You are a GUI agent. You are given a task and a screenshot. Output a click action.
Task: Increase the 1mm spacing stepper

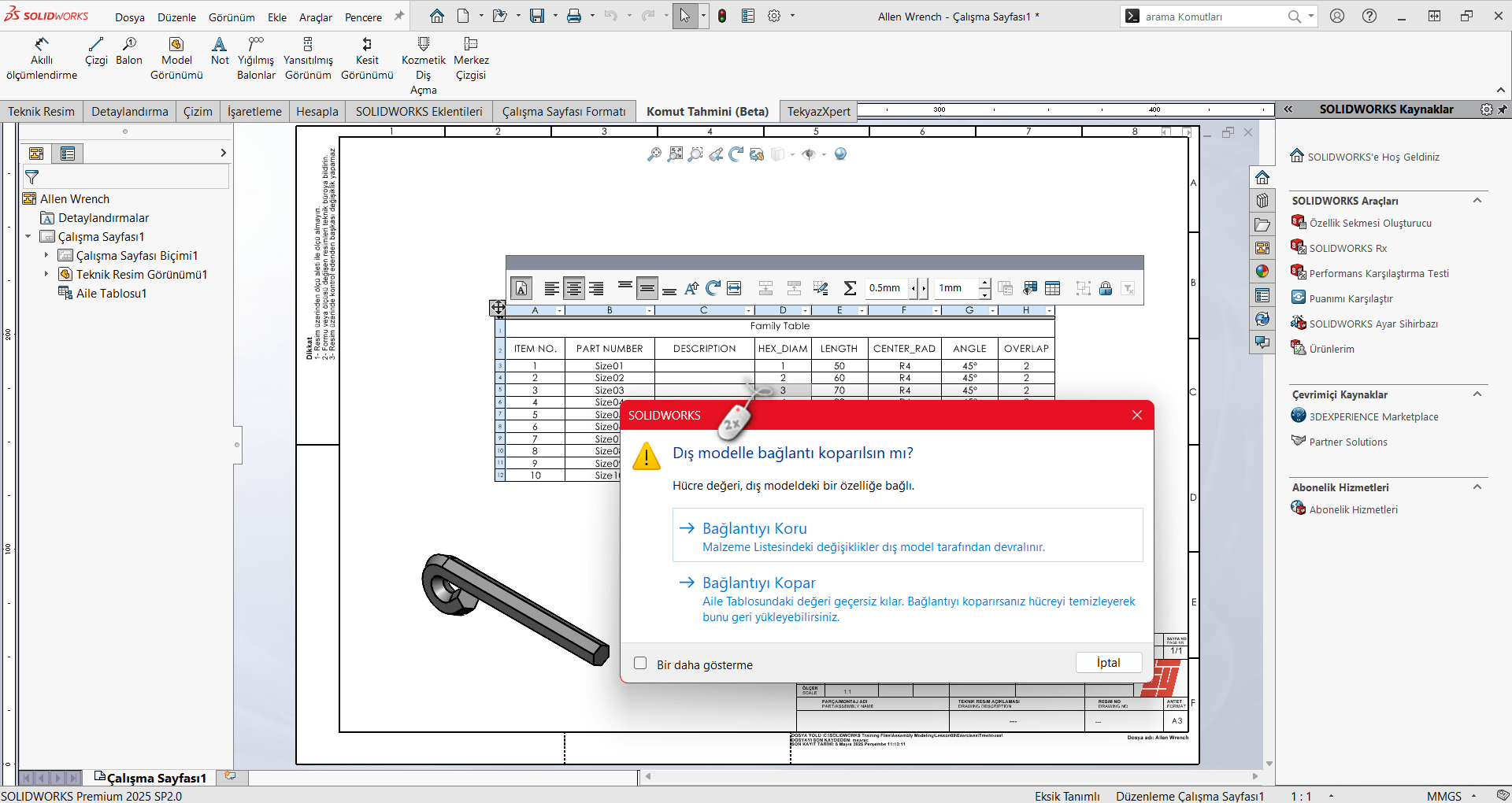(984, 283)
